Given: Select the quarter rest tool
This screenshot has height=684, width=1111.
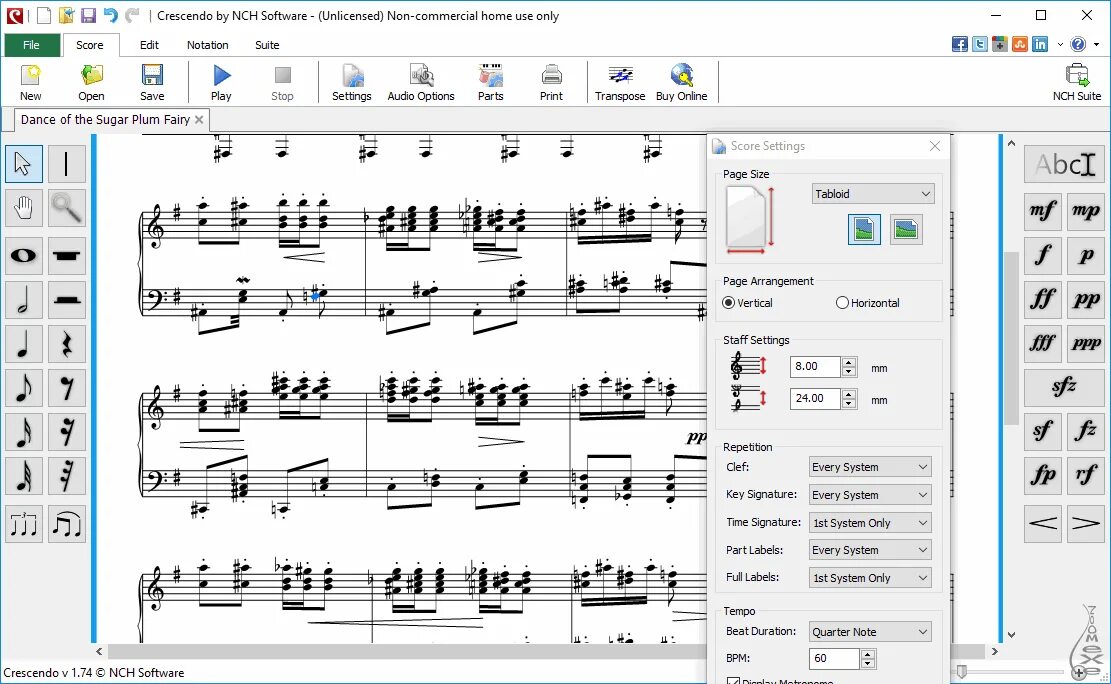Looking at the screenshot, I should (67, 344).
